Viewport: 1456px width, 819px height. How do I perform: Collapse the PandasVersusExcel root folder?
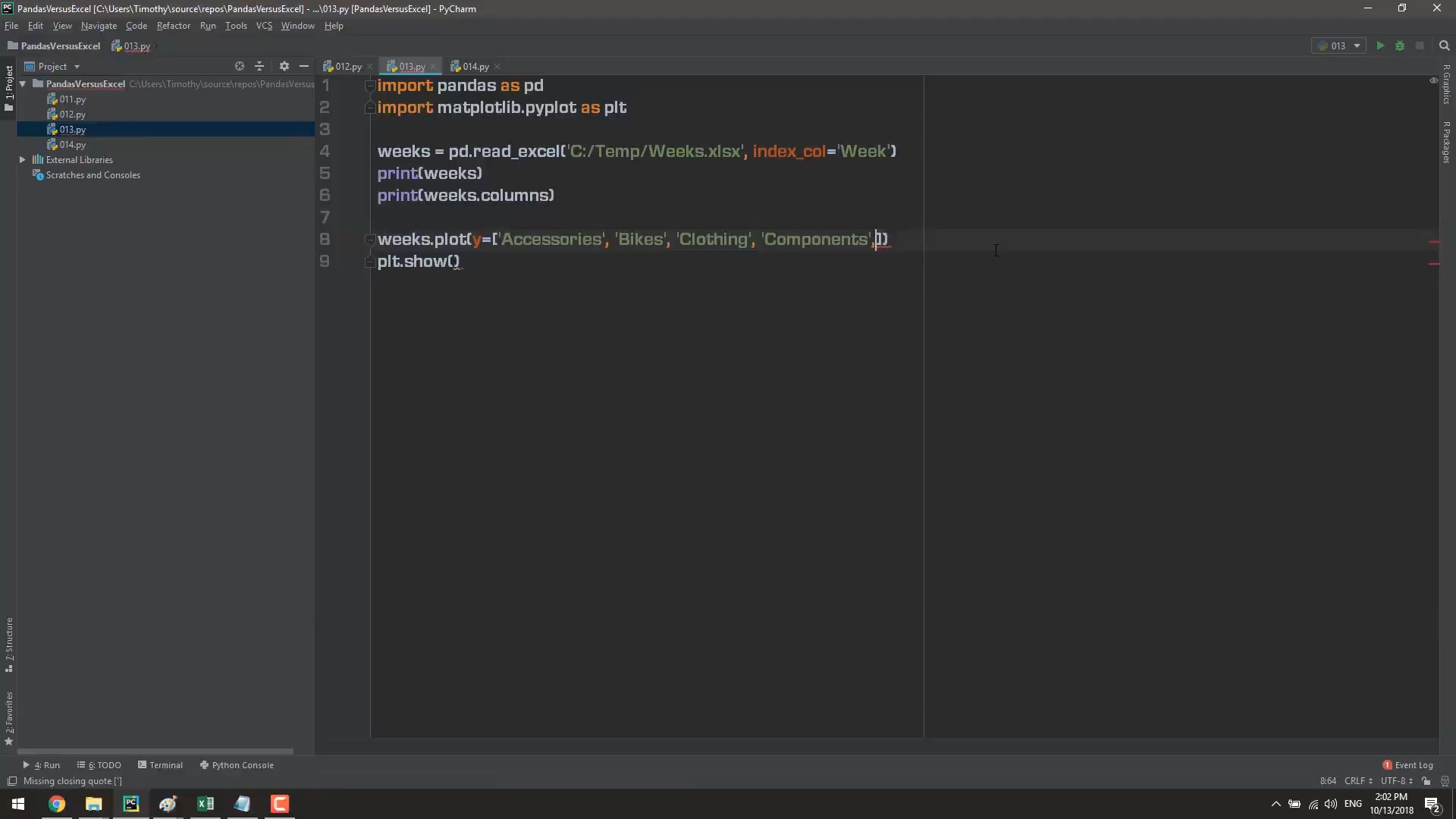coord(23,83)
